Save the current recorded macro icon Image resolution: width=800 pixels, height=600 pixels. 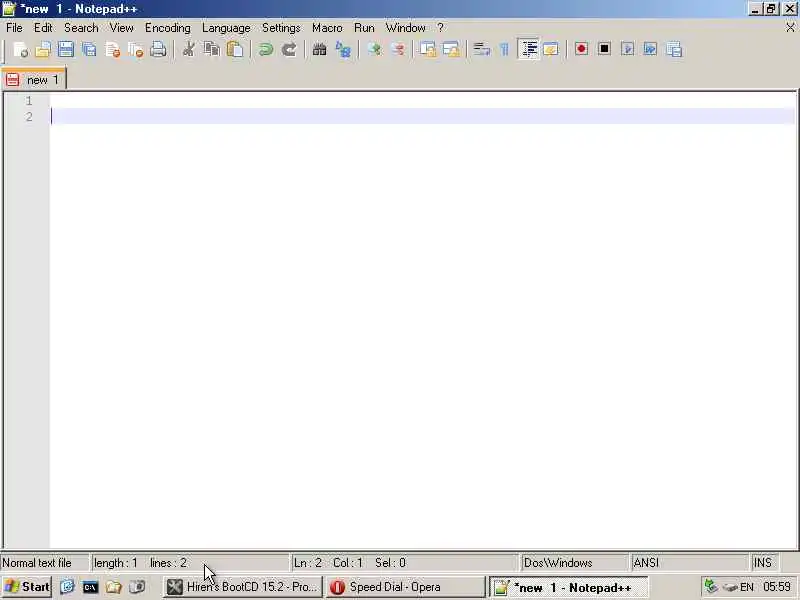click(x=674, y=49)
